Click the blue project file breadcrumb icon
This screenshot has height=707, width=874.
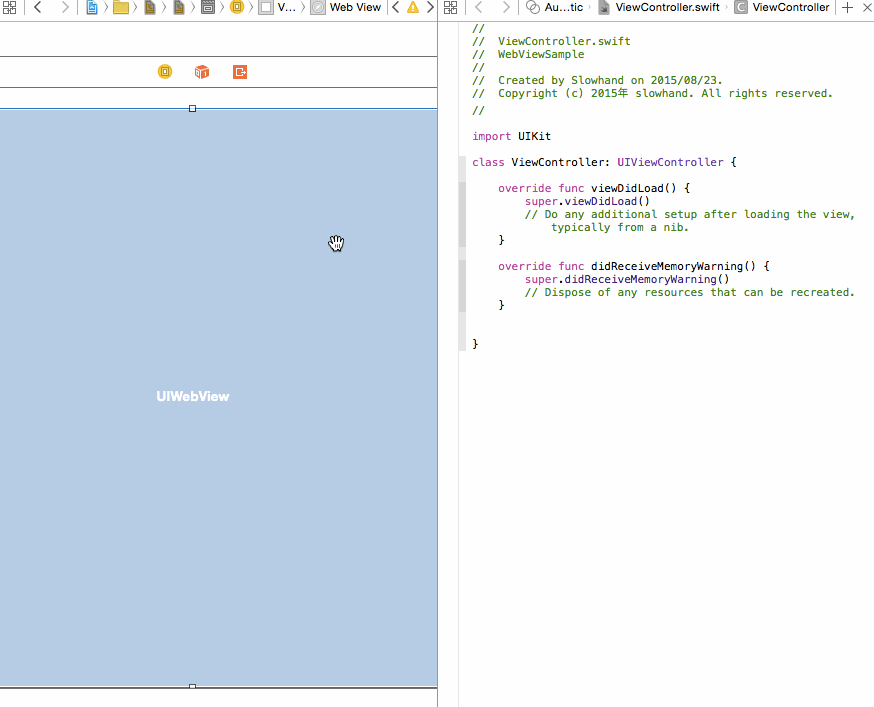pyautogui.click(x=93, y=7)
